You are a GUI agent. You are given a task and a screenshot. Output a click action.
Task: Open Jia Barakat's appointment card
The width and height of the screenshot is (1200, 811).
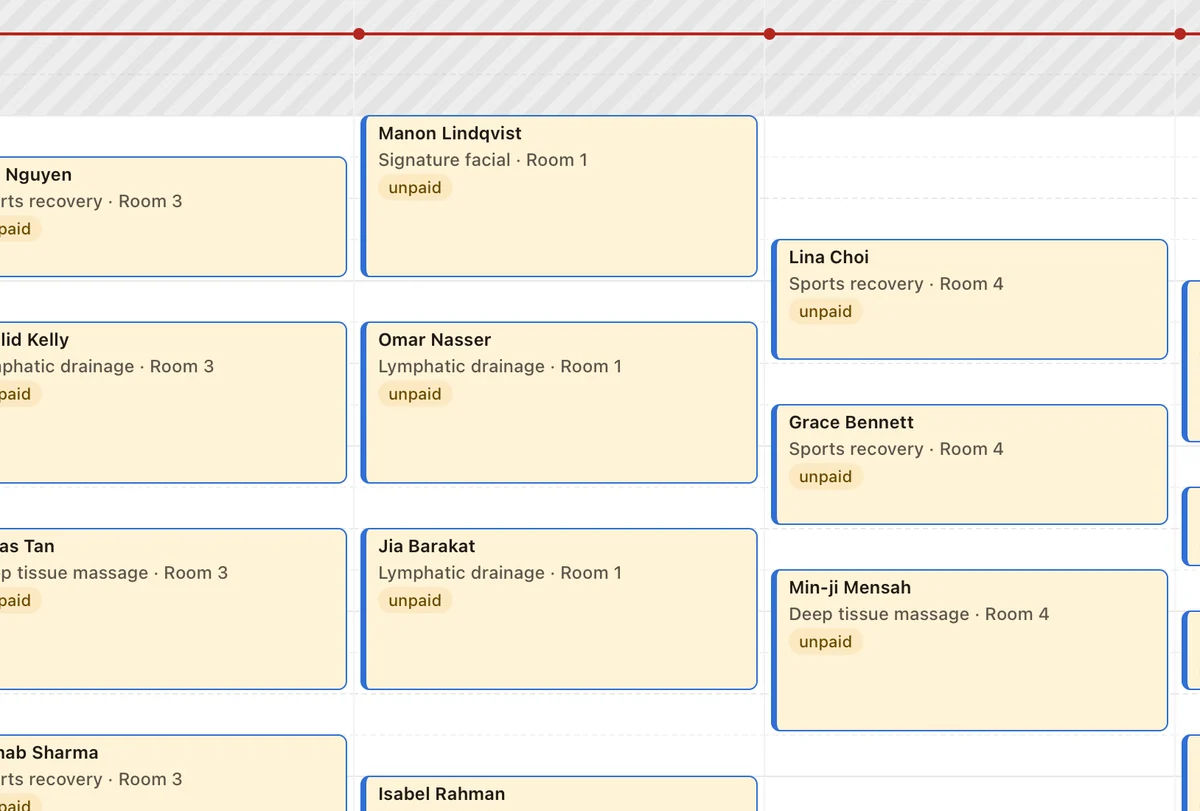tap(559, 609)
